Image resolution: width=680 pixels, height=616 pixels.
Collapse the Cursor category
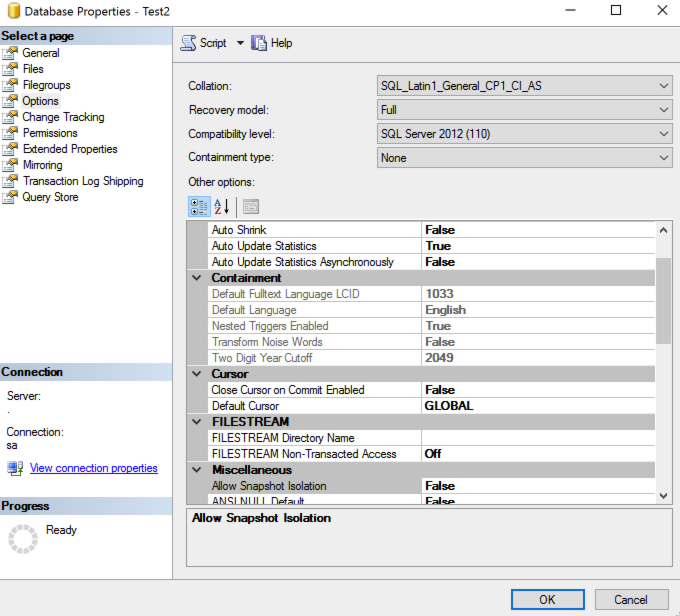coord(197,374)
